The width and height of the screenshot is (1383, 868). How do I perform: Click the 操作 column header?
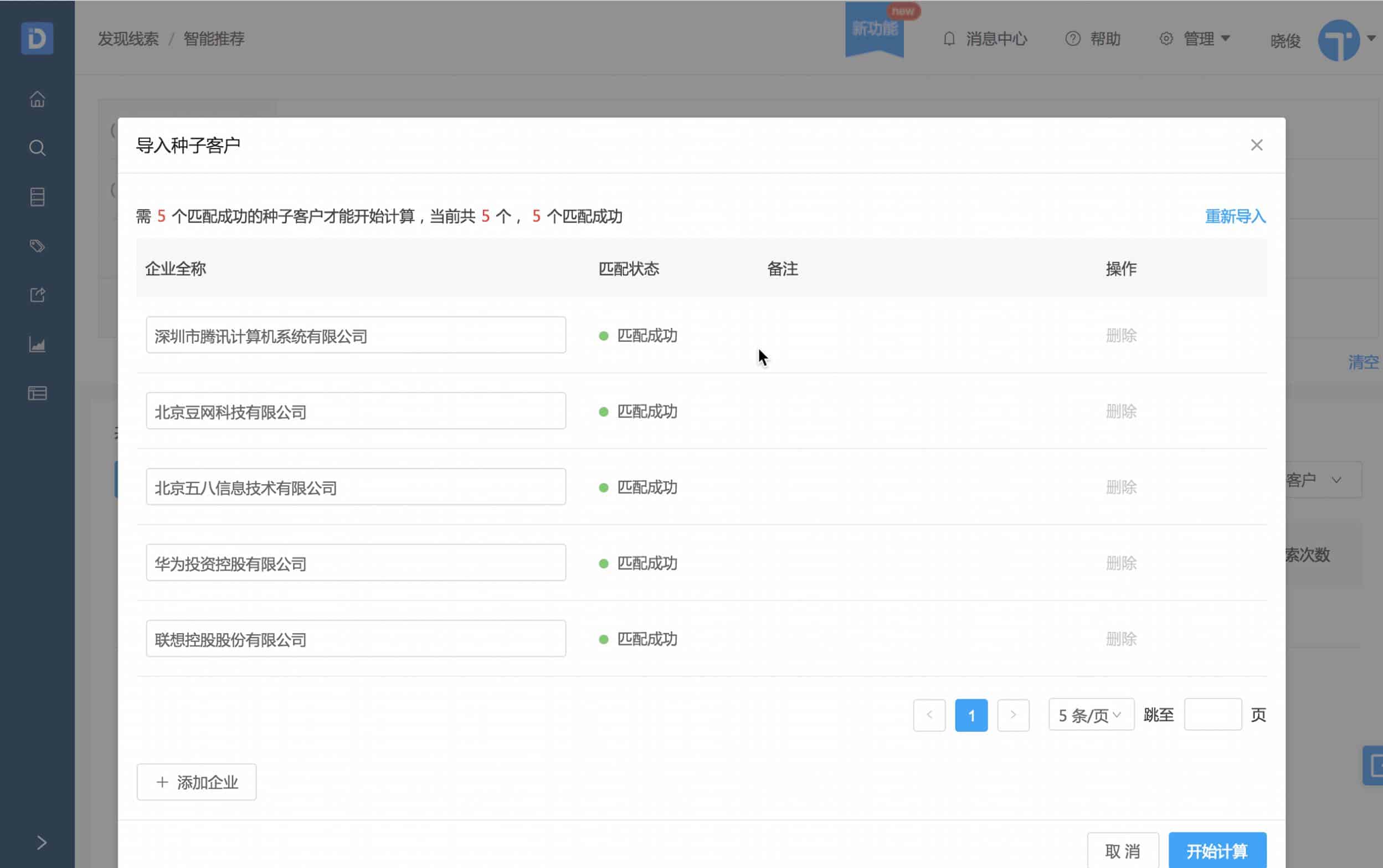click(1122, 269)
